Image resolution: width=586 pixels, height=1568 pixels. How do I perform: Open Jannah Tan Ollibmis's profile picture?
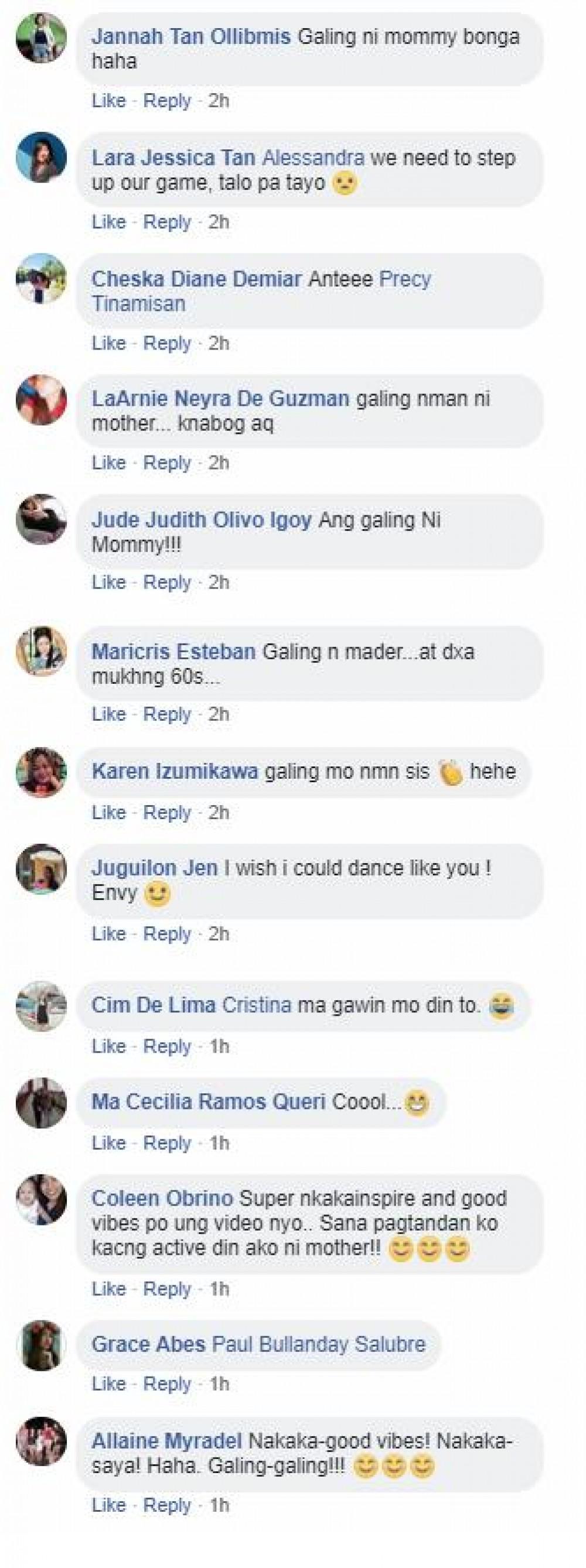tap(41, 37)
